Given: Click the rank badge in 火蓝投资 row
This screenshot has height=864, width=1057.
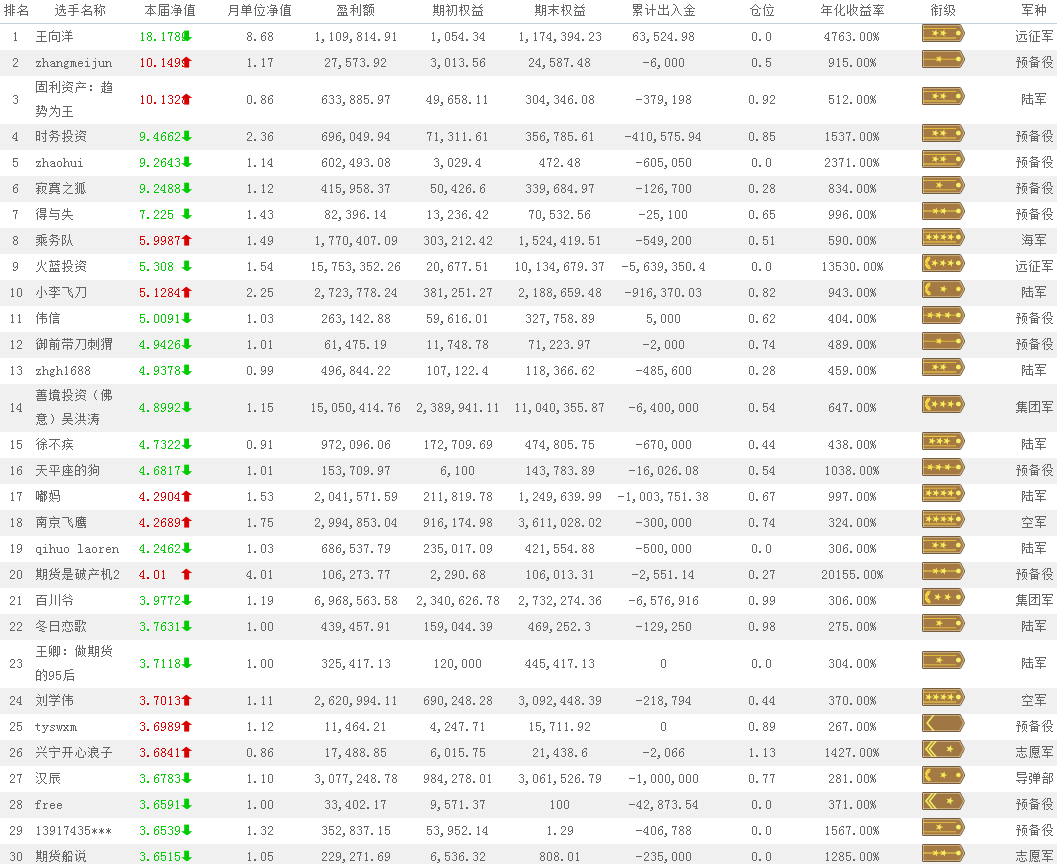Looking at the screenshot, I should (x=942, y=264).
